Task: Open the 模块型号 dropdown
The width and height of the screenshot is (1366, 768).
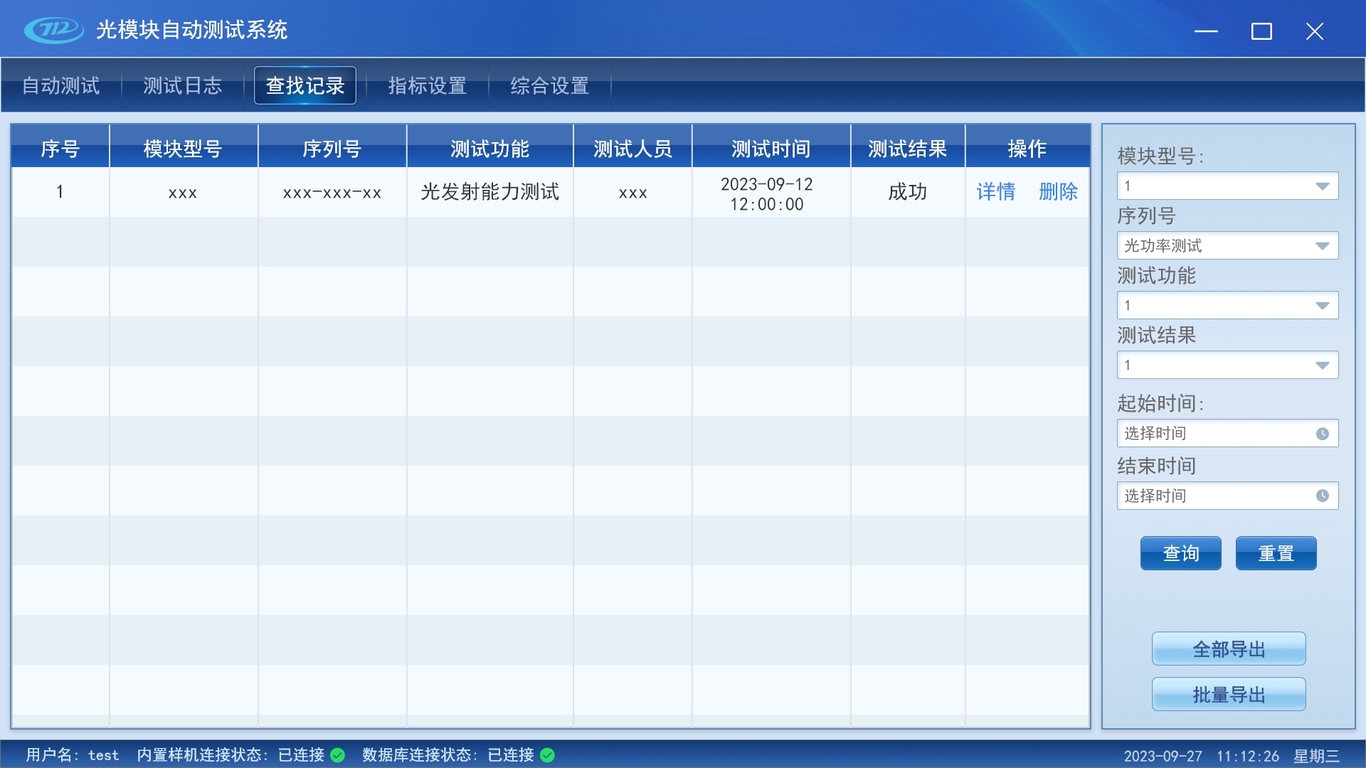Action: pyautogui.click(x=1227, y=186)
